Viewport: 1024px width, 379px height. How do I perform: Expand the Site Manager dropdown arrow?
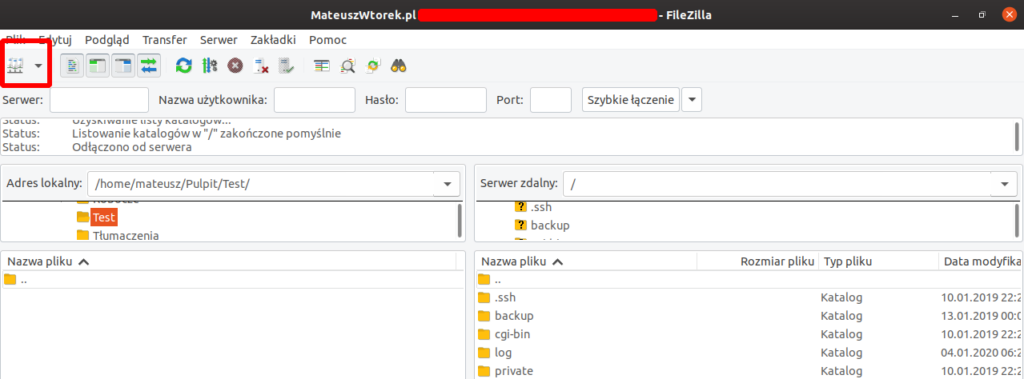coord(39,65)
